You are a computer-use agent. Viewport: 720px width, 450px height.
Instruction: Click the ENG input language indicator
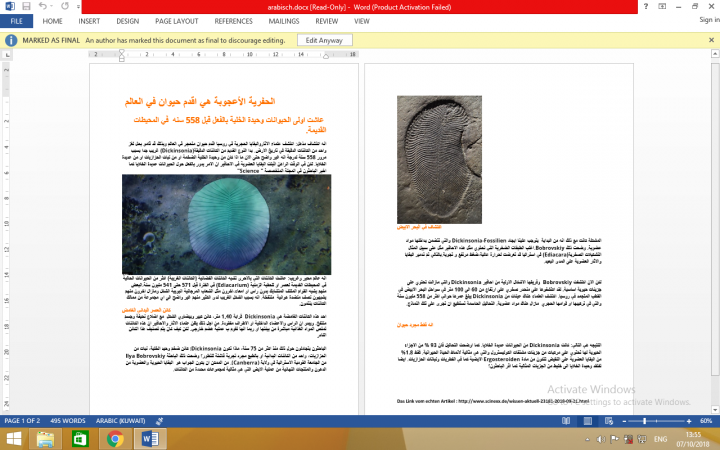click(660, 439)
